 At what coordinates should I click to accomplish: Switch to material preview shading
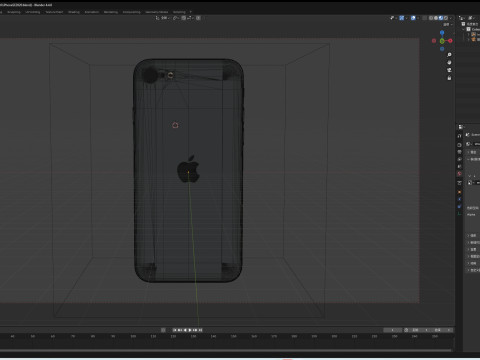click(441, 18)
